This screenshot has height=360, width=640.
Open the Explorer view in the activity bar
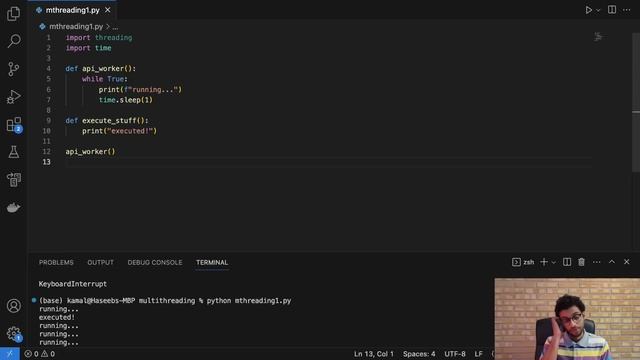(x=13, y=14)
